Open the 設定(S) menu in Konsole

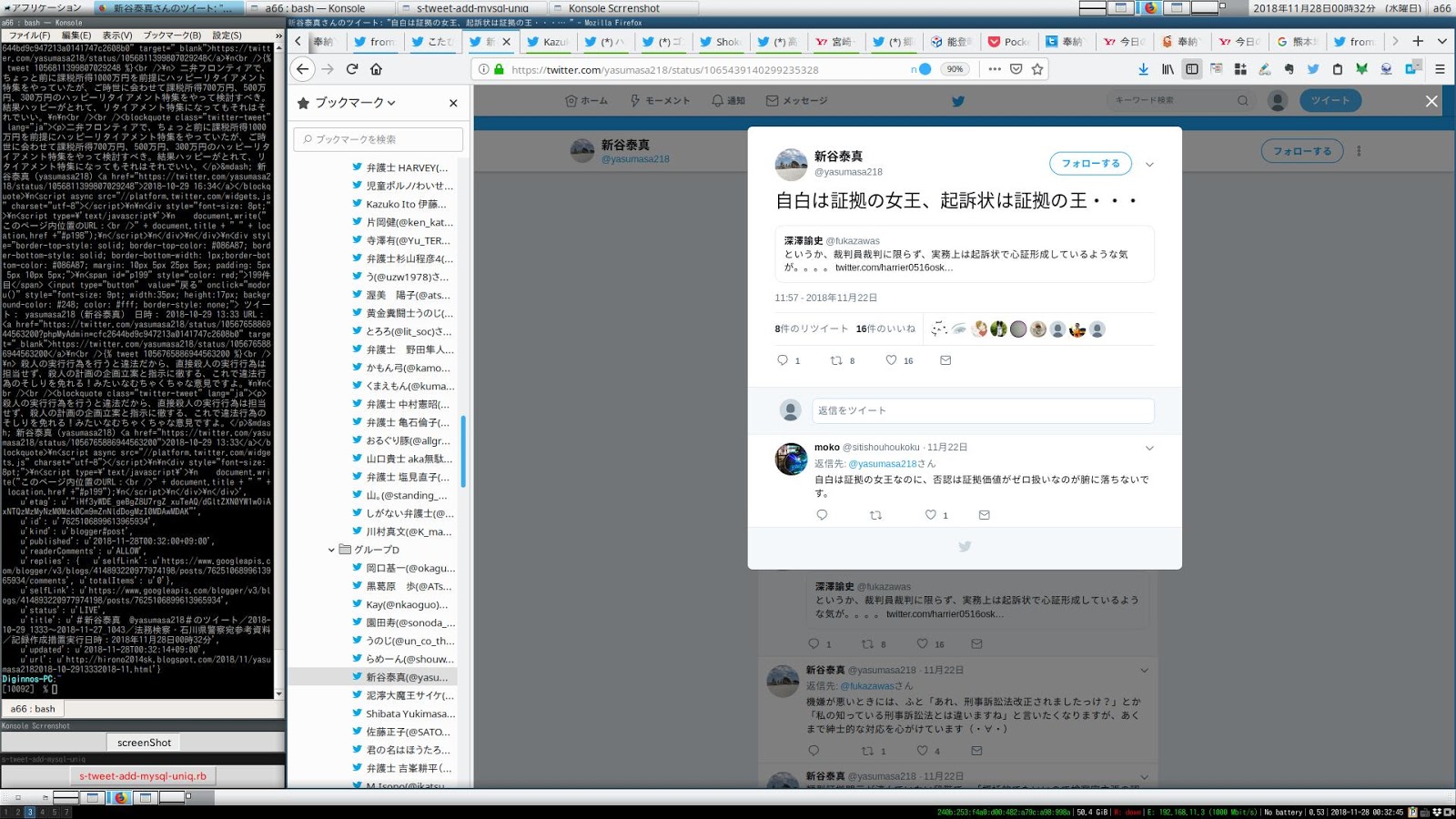point(227,35)
